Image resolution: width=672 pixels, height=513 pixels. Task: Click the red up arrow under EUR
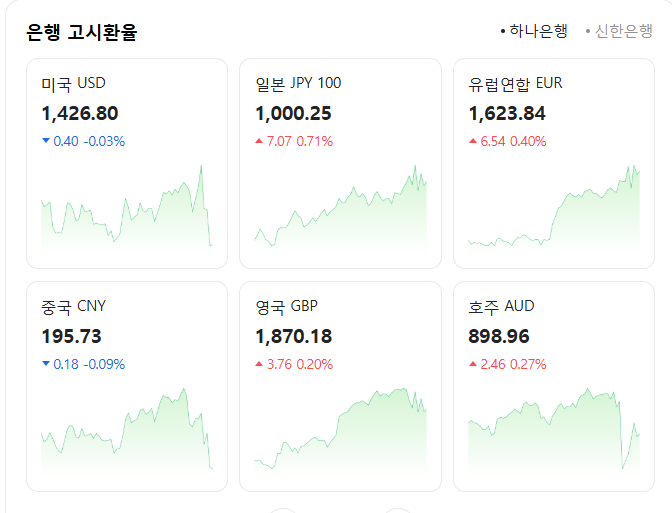point(473,141)
